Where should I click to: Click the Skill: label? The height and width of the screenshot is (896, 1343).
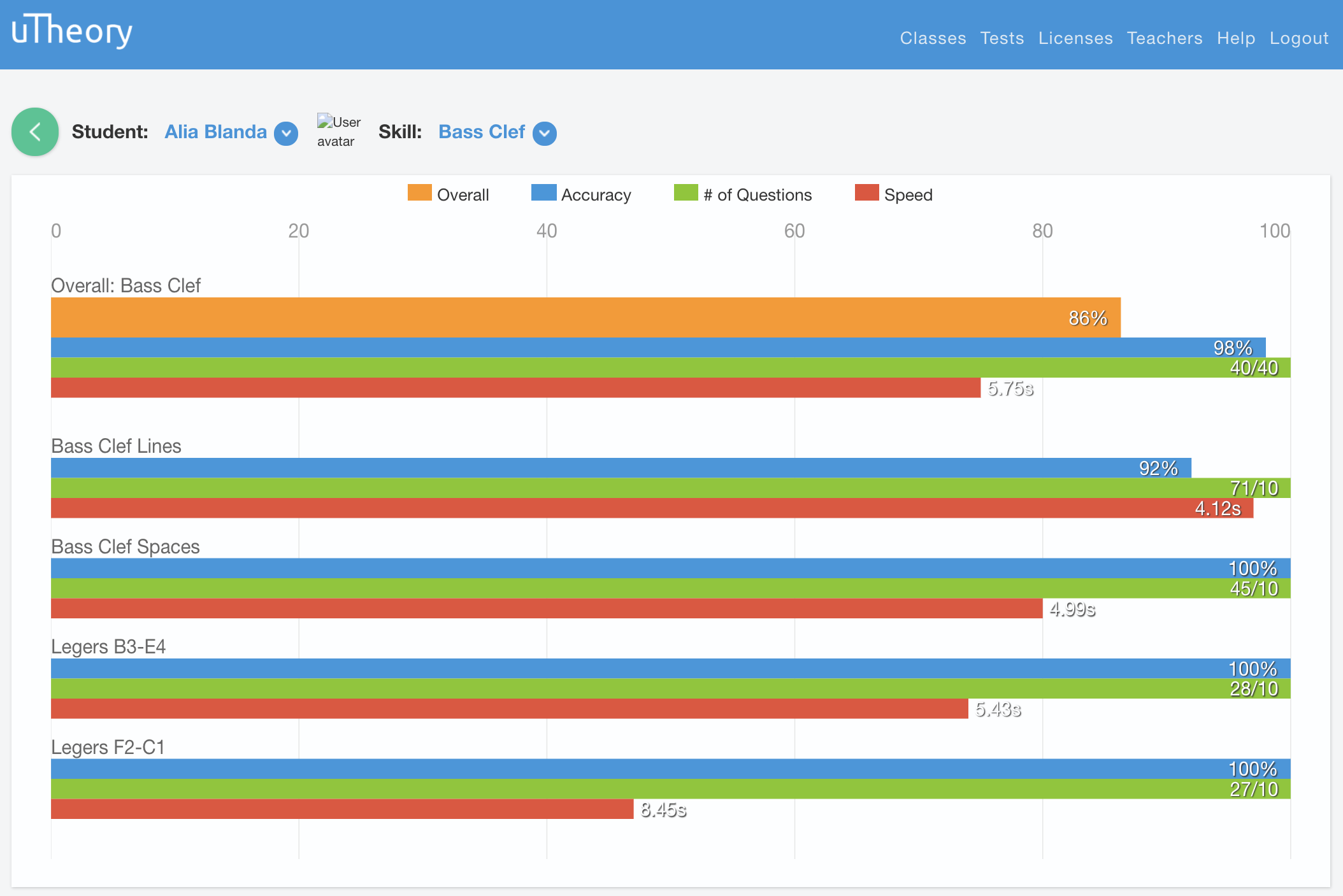pyautogui.click(x=400, y=132)
